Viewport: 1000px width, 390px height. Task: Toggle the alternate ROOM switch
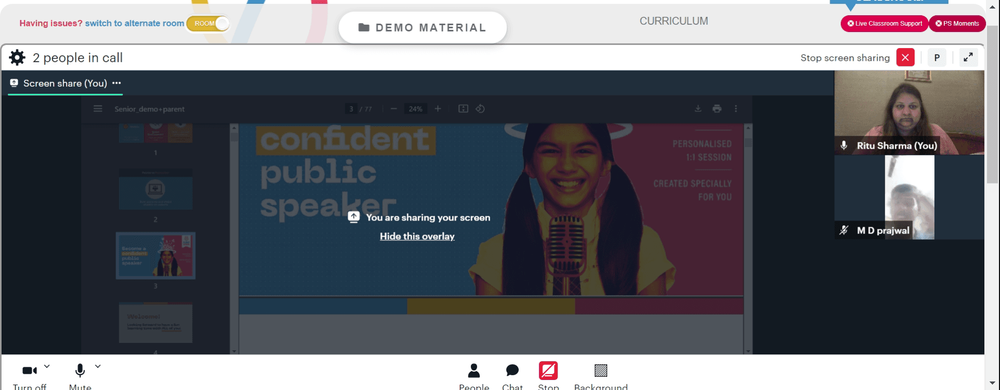point(208,24)
